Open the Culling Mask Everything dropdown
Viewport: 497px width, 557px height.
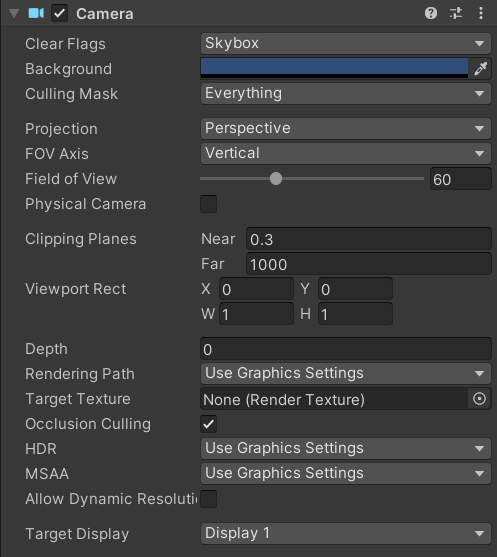click(346, 93)
